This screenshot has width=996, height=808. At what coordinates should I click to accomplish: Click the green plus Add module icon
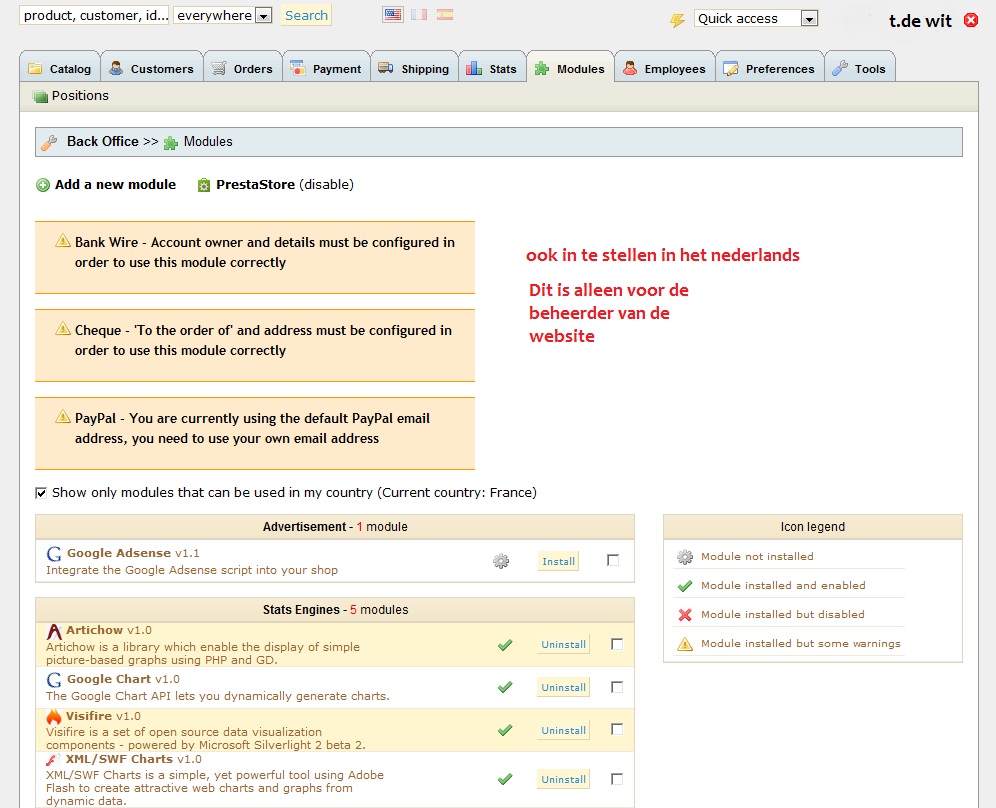pyautogui.click(x=43, y=185)
